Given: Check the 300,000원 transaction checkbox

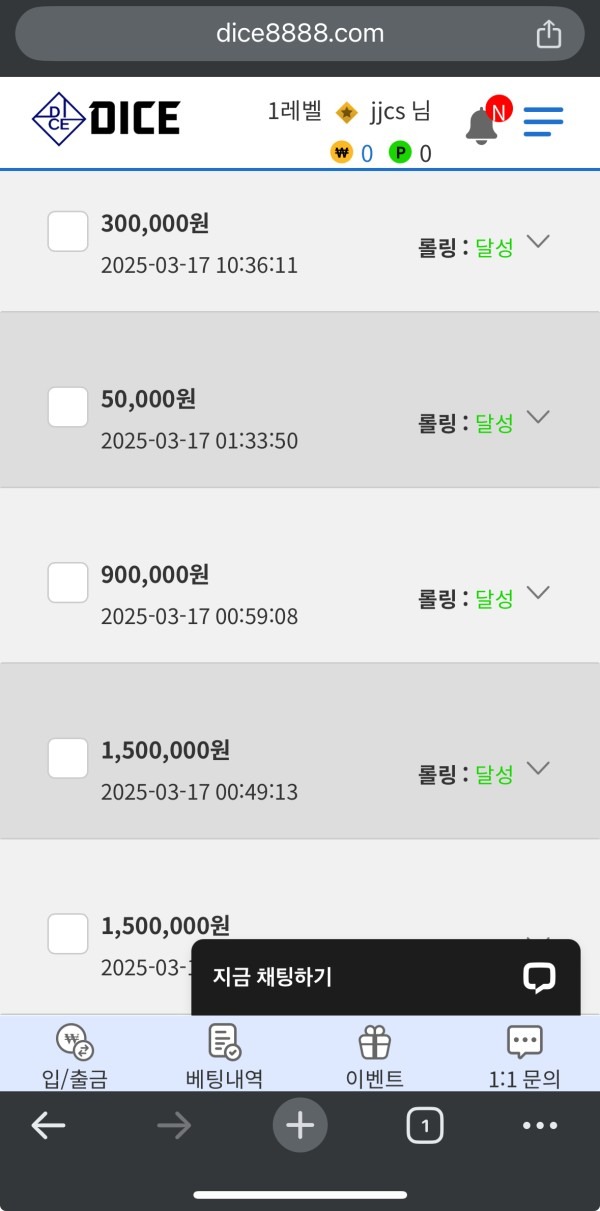Looking at the screenshot, I should (67, 231).
